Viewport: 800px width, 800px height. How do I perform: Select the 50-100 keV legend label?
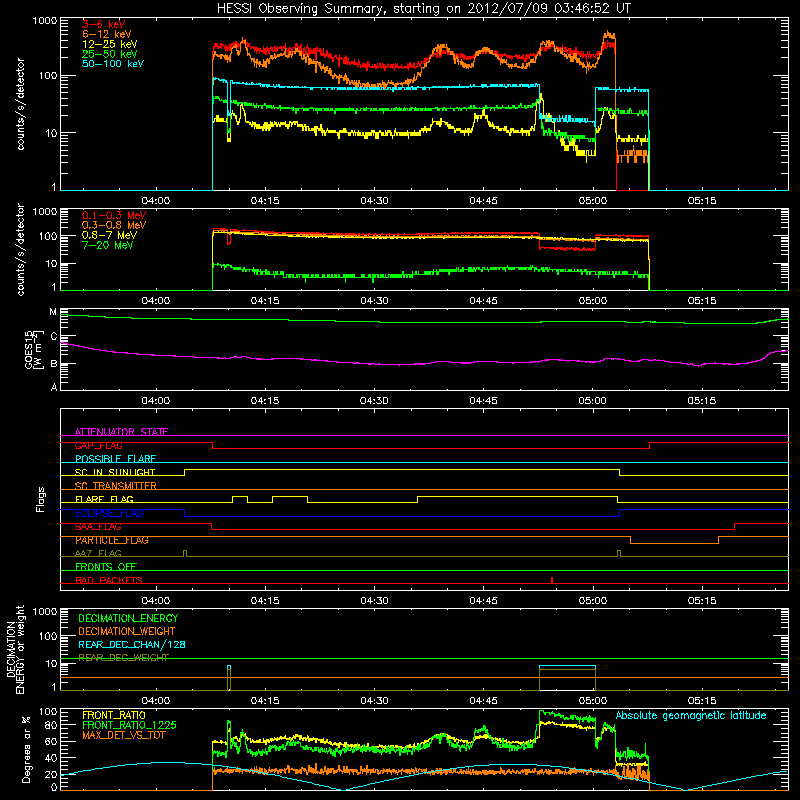[113, 63]
